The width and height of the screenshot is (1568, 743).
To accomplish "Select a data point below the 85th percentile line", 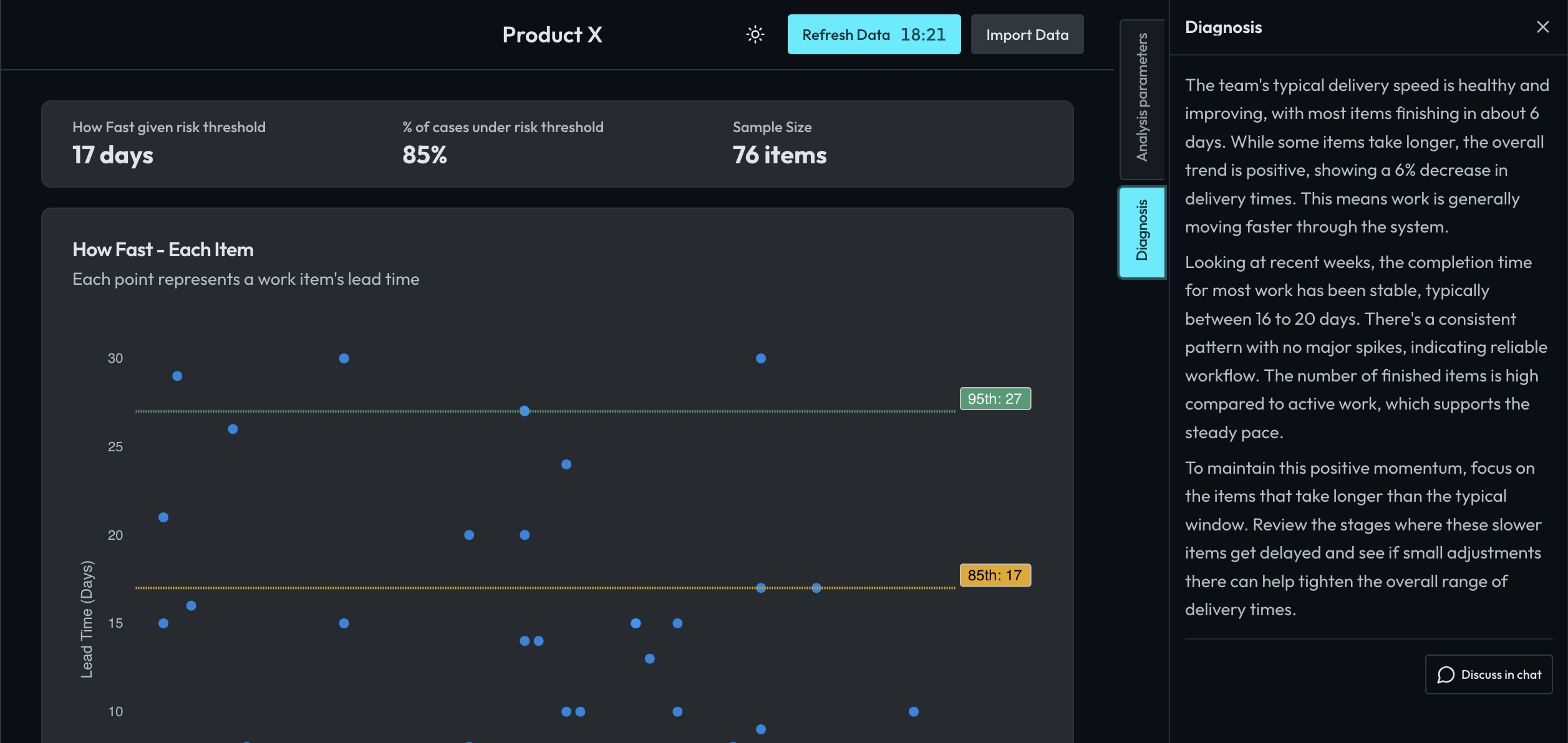I will point(635,623).
